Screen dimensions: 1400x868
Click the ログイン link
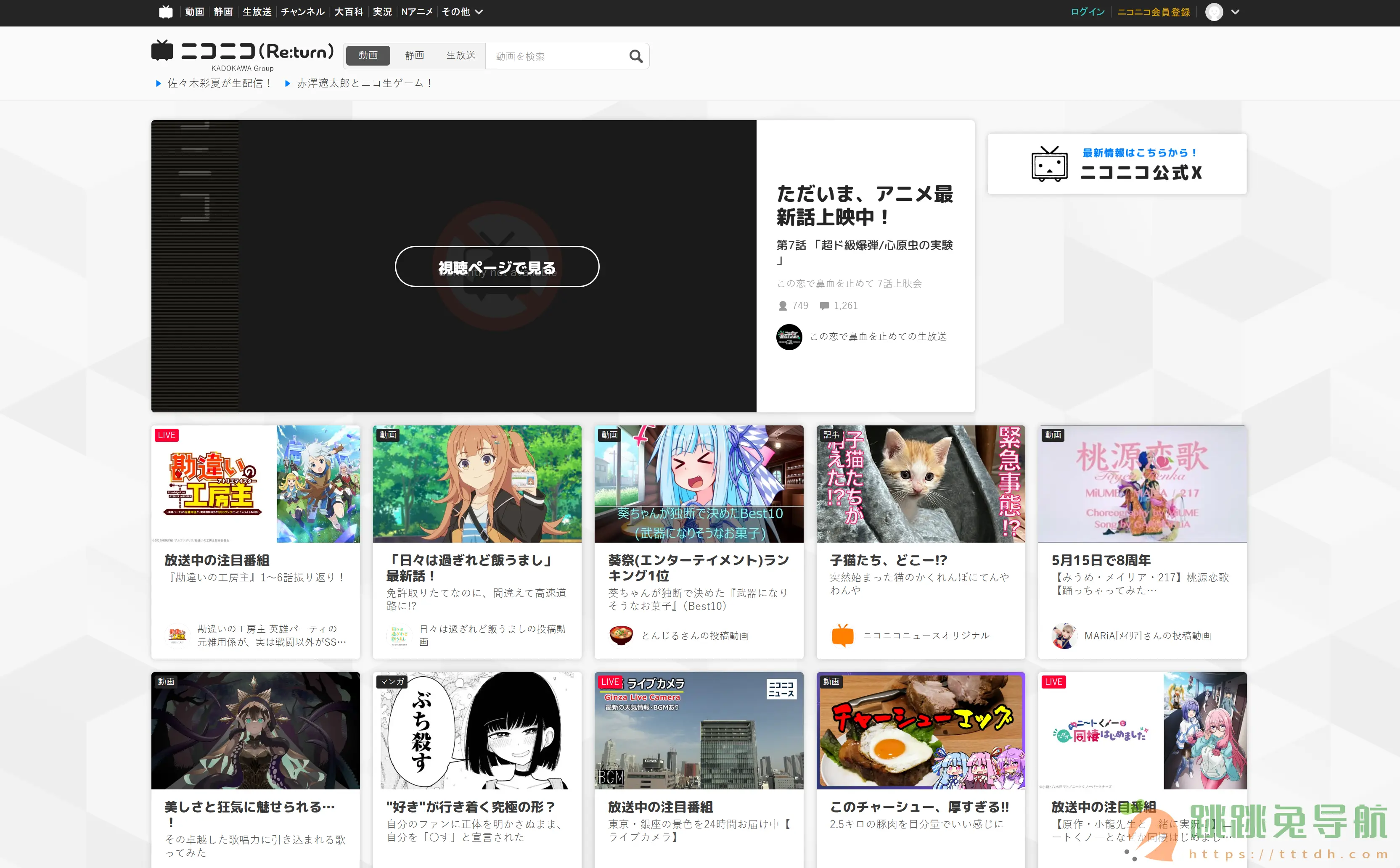tap(1088, 11)
